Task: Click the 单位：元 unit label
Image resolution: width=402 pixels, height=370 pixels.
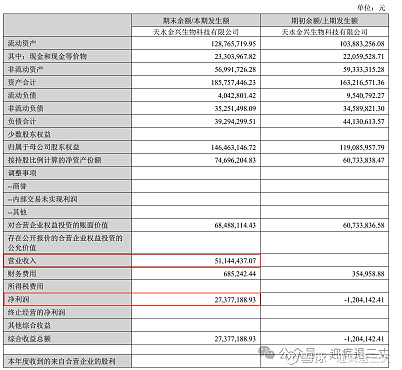Action: pos(371,7)
